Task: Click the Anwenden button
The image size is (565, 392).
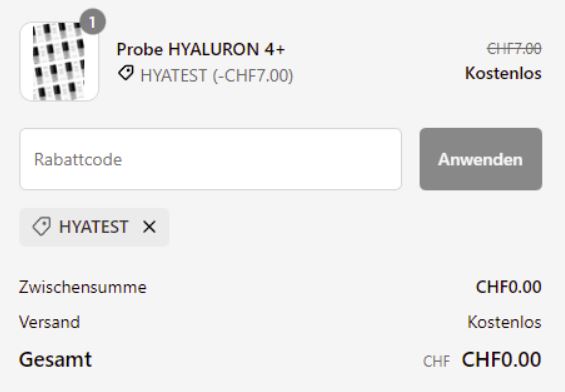Action: pos(481,159)
